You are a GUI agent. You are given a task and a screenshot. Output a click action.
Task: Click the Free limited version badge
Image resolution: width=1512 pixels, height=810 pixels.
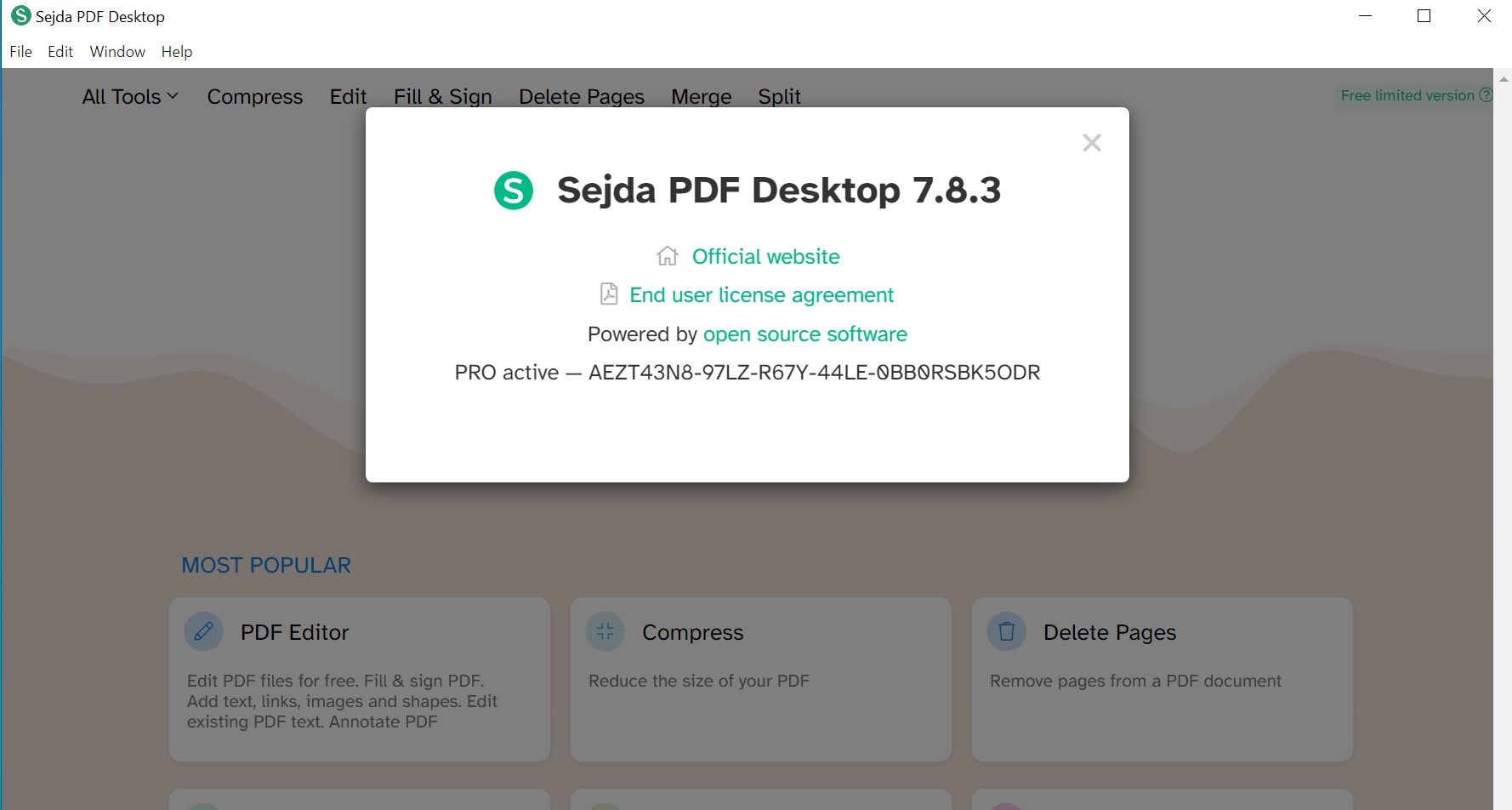point(1413,95)
